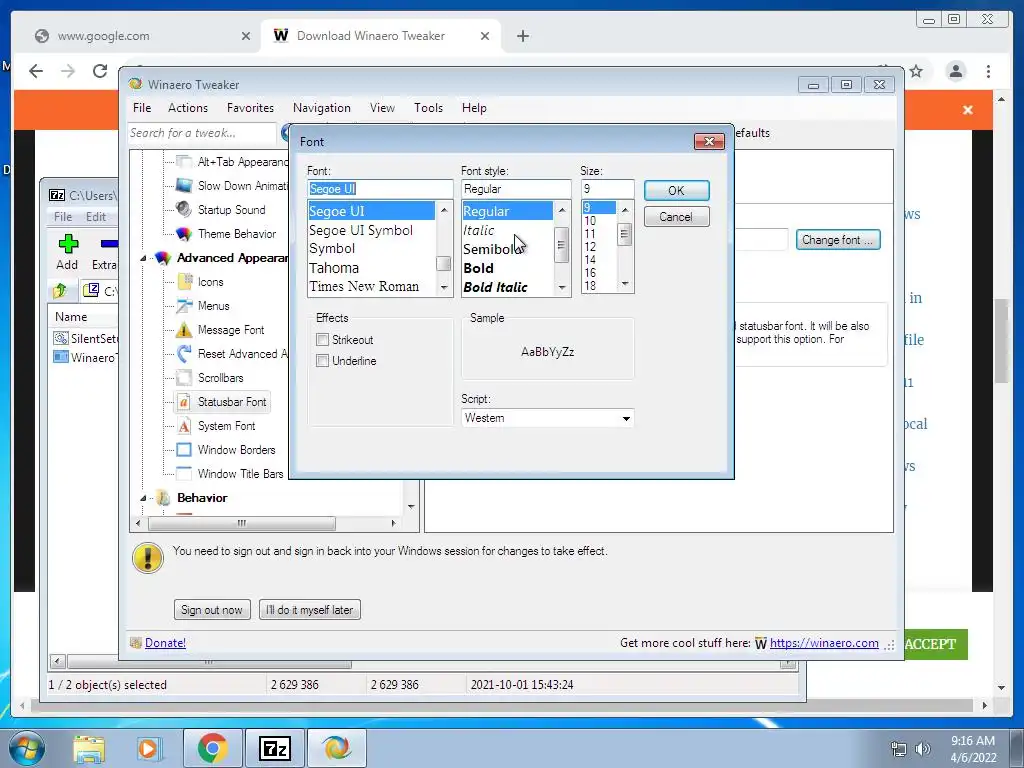The image size is (1024, 768).
Task: Collapse the Behavior tree node
Action: click(143, 498)
